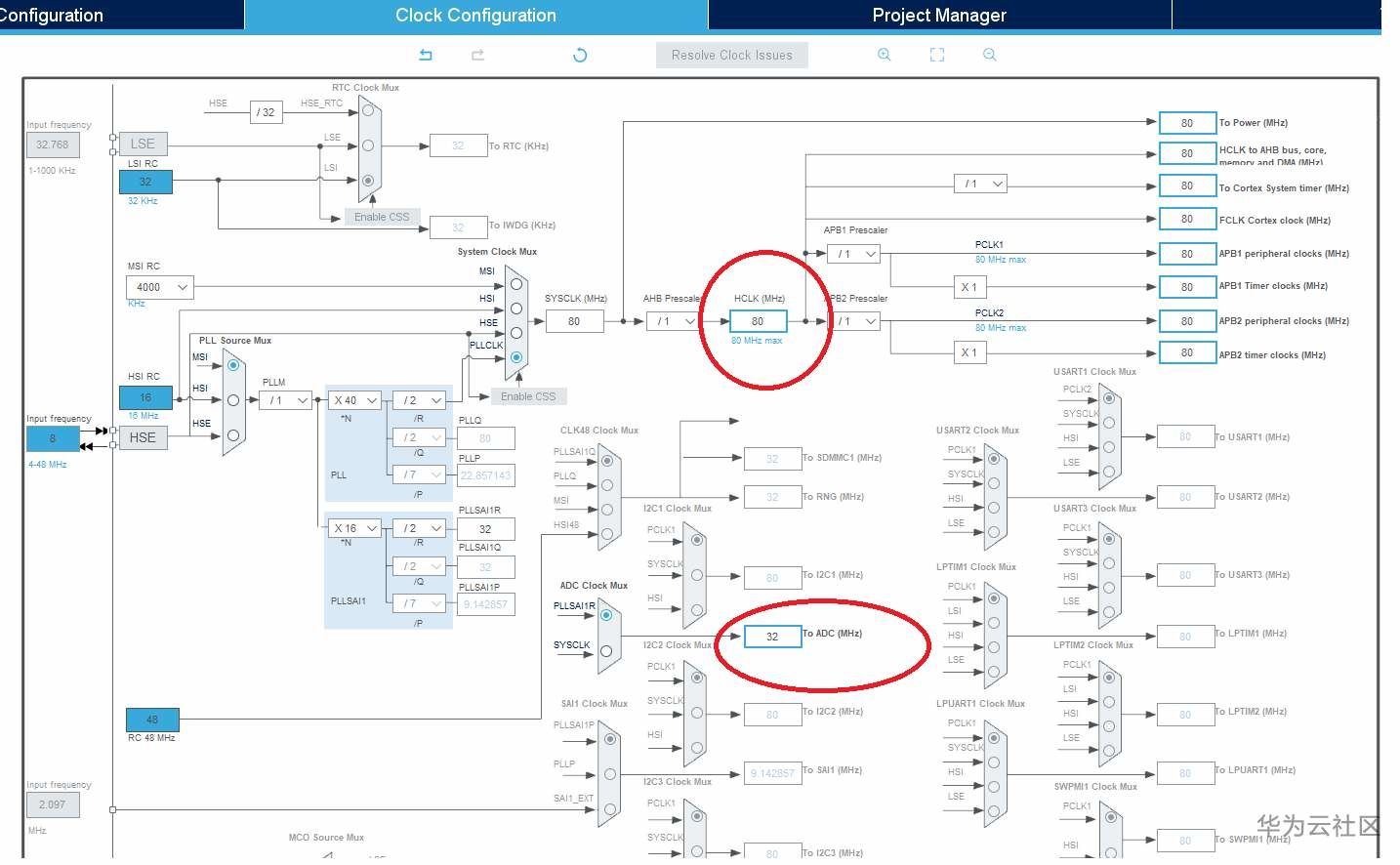Open the APB1 Prescaler dropdown
This screenshot has height=865, width=1400.
(854, 254)
